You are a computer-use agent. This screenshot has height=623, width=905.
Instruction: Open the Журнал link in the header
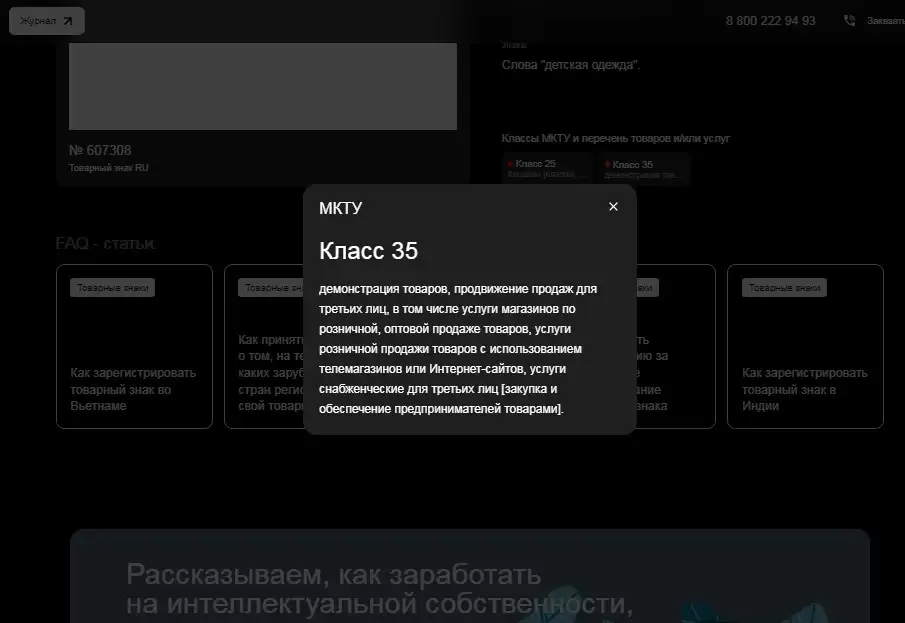(38, 21)
